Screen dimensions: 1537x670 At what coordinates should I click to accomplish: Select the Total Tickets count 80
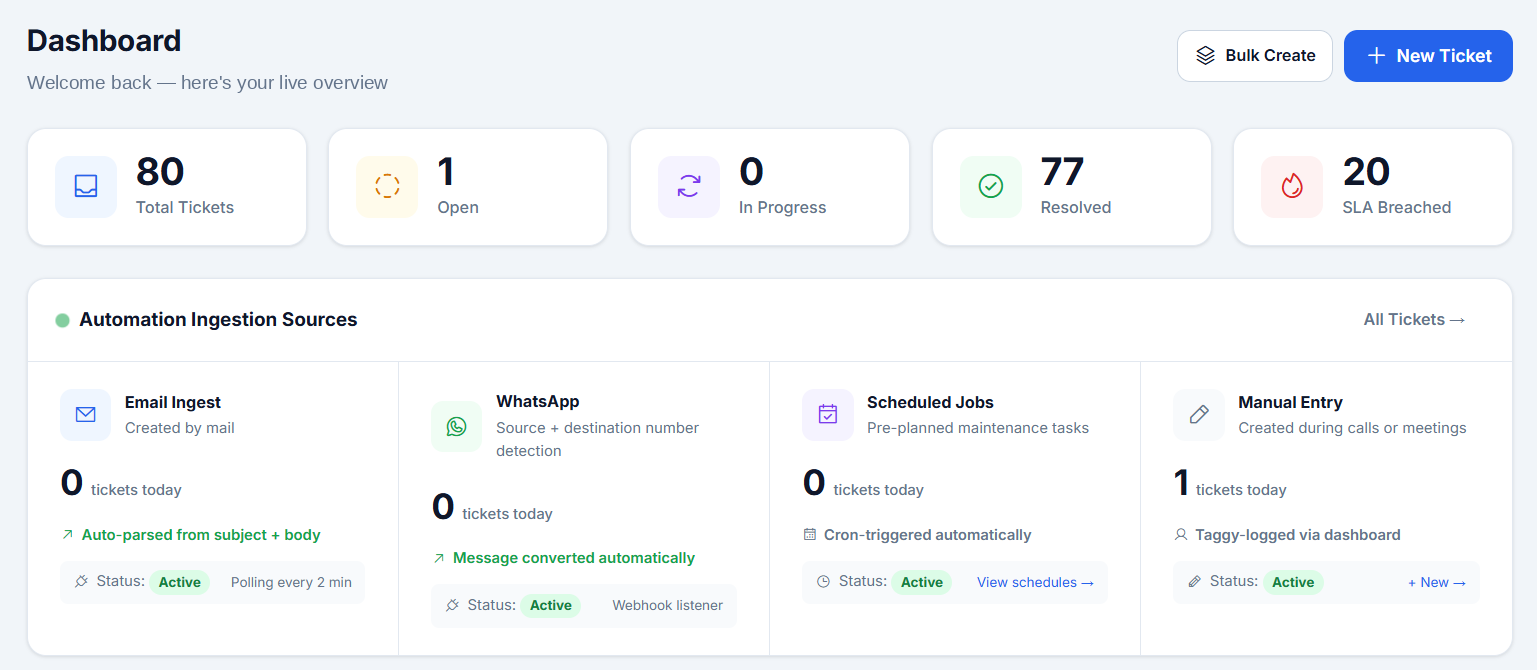click(160, 172)
